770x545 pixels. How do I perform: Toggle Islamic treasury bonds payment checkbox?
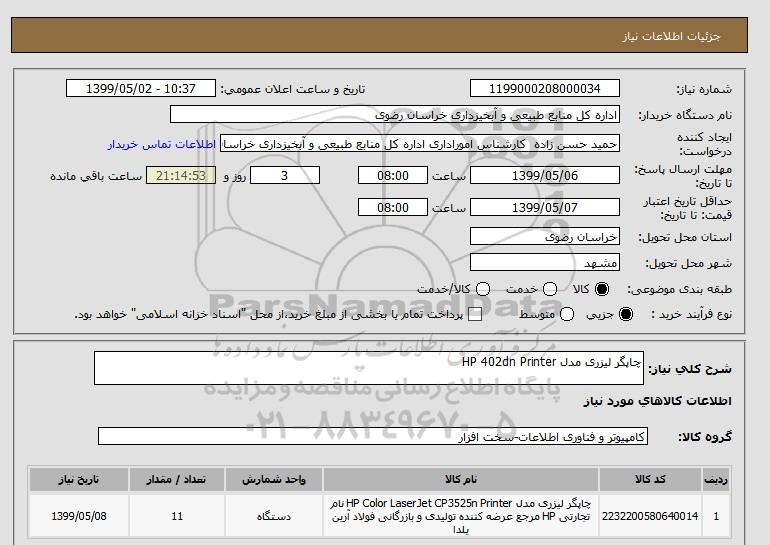(x=475, y=315)
